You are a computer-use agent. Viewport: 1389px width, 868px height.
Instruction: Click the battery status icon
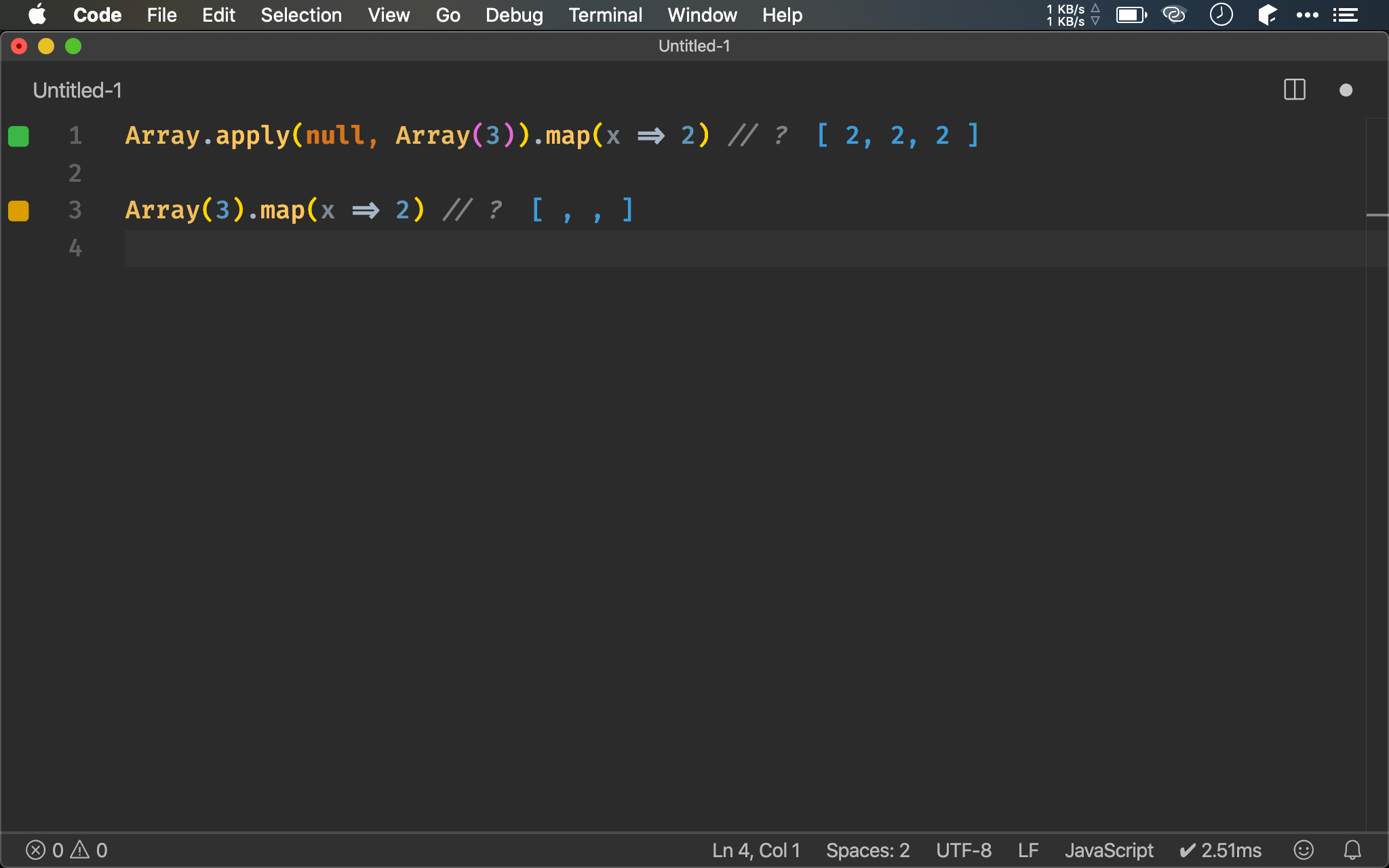click(1131, 15)
